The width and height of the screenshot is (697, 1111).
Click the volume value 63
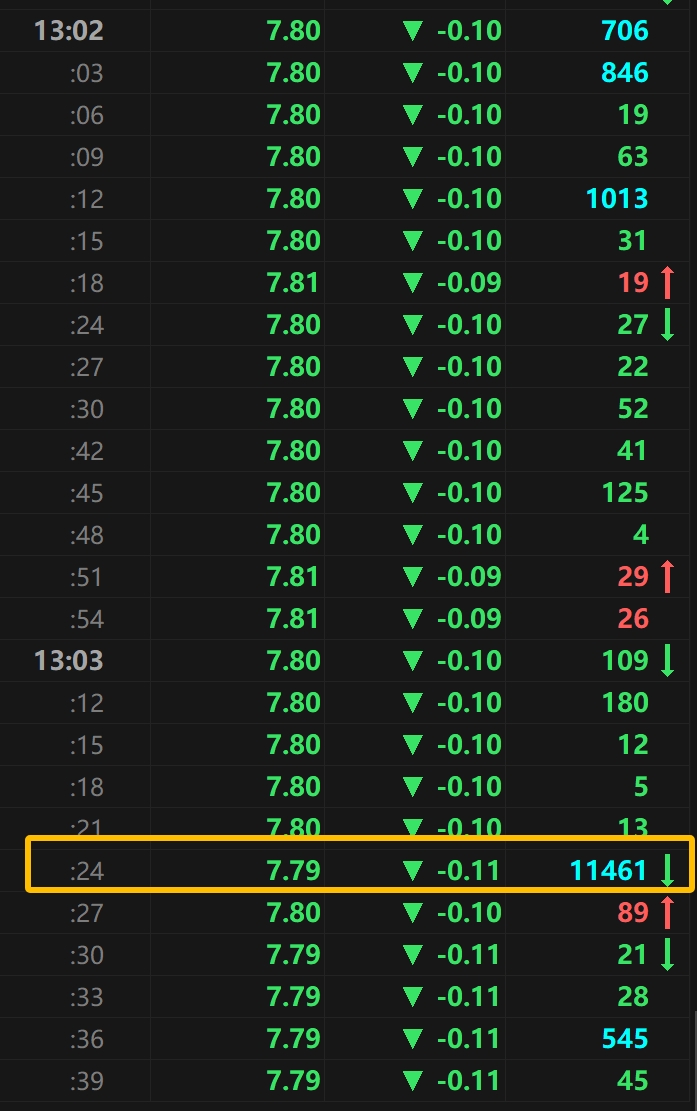[x=633, y=157]
